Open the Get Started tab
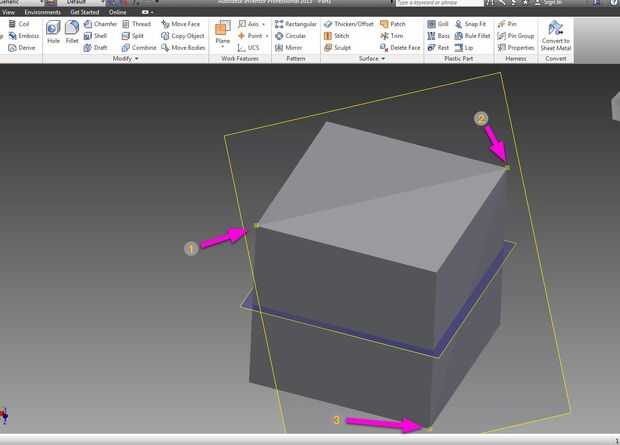 (x=85, y=12)
